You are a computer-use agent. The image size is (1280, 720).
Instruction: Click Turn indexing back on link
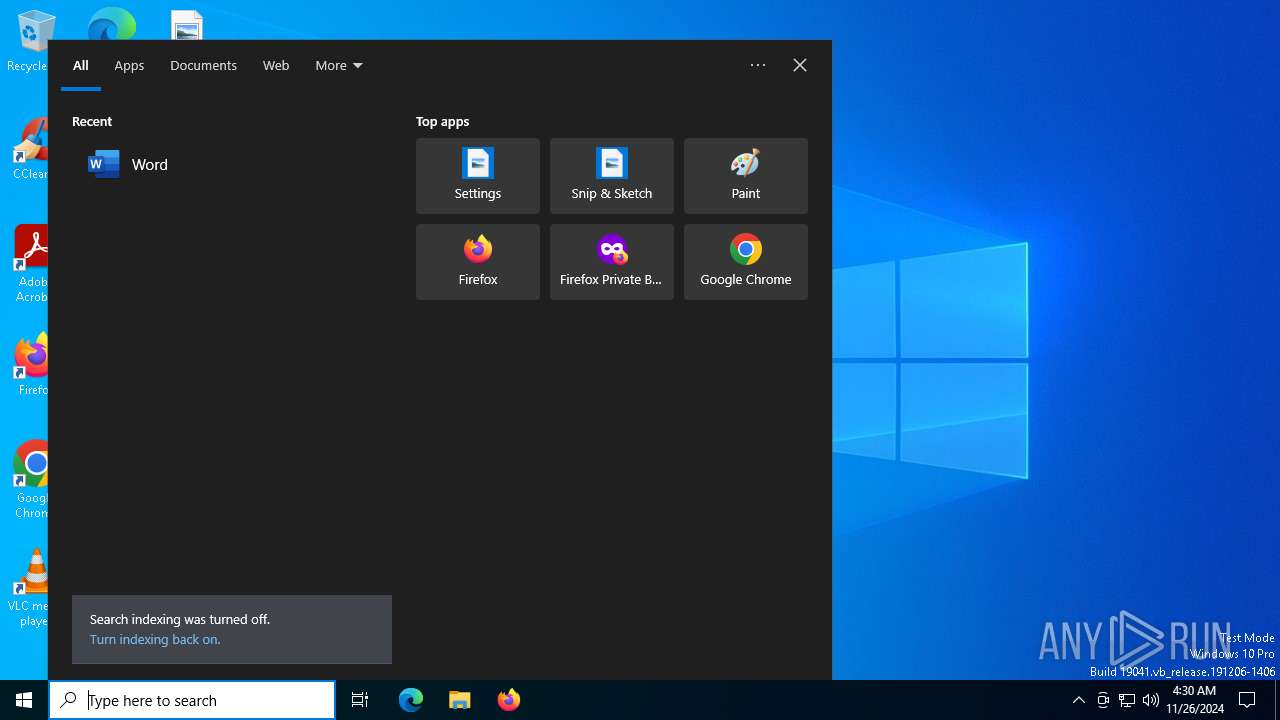[x=155, y=640]
